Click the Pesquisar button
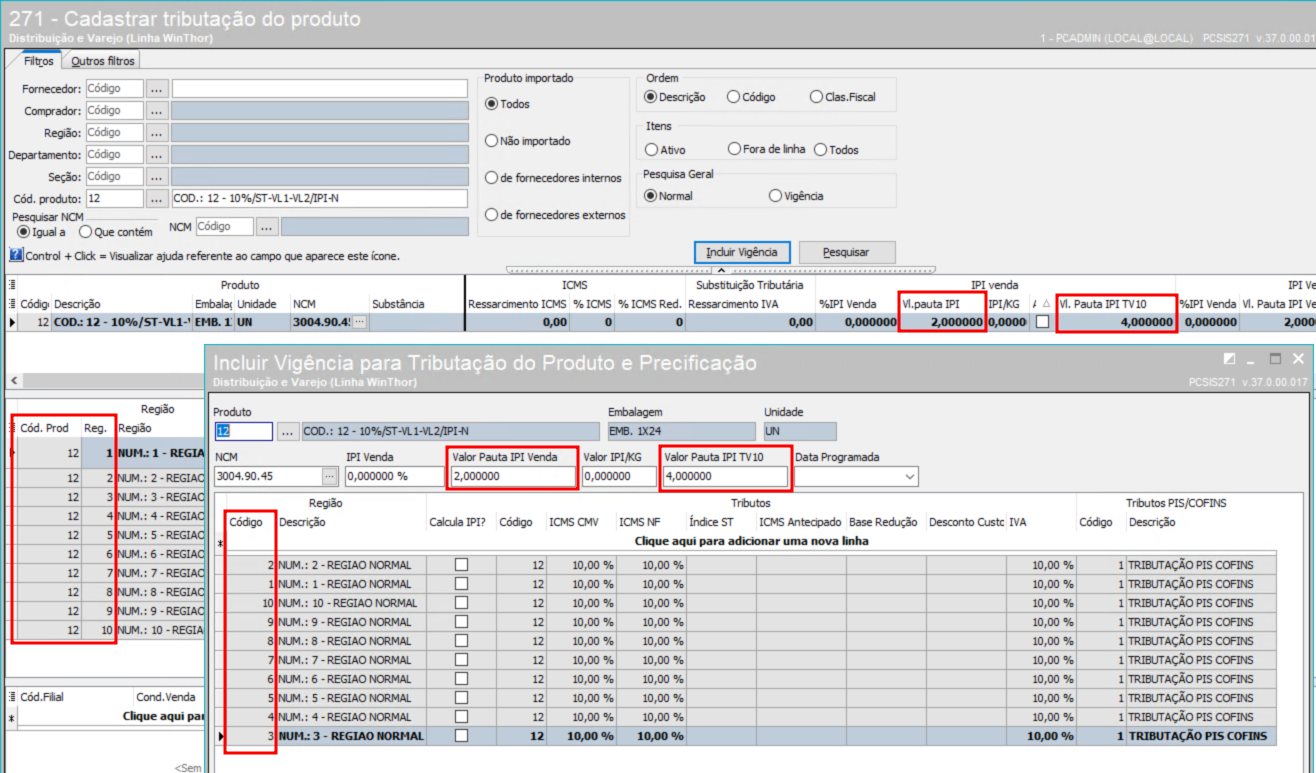 tap(846, 252)
